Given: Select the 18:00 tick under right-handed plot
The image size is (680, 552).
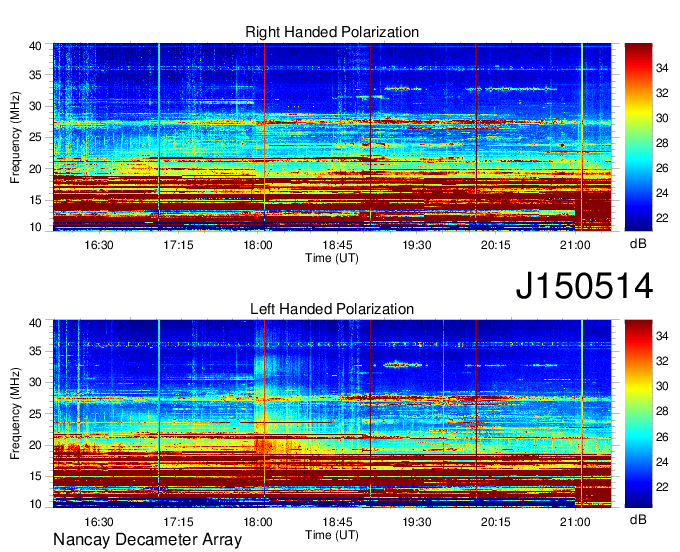Looking at the screenshot, I should click(x=258, y=245).
